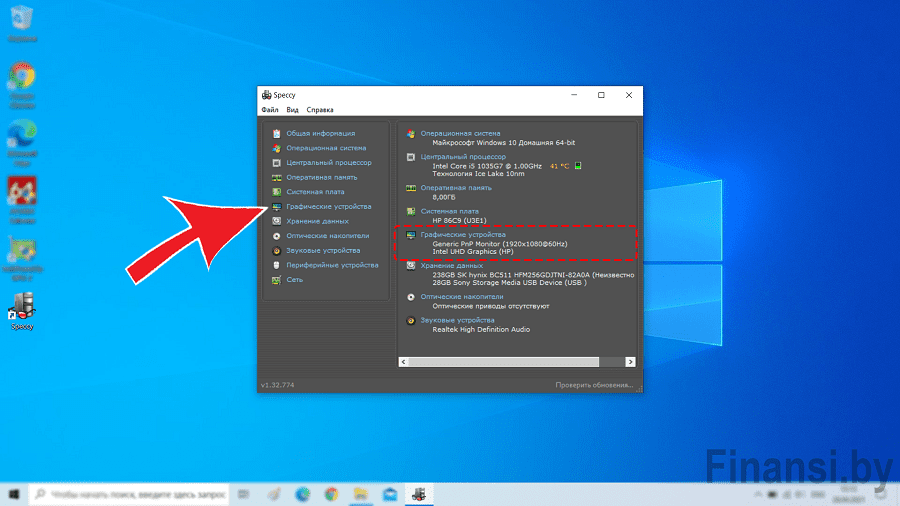Click the horizontal scrollbar thumb
The height and width of the screenshot is (506, 900).
503,362
